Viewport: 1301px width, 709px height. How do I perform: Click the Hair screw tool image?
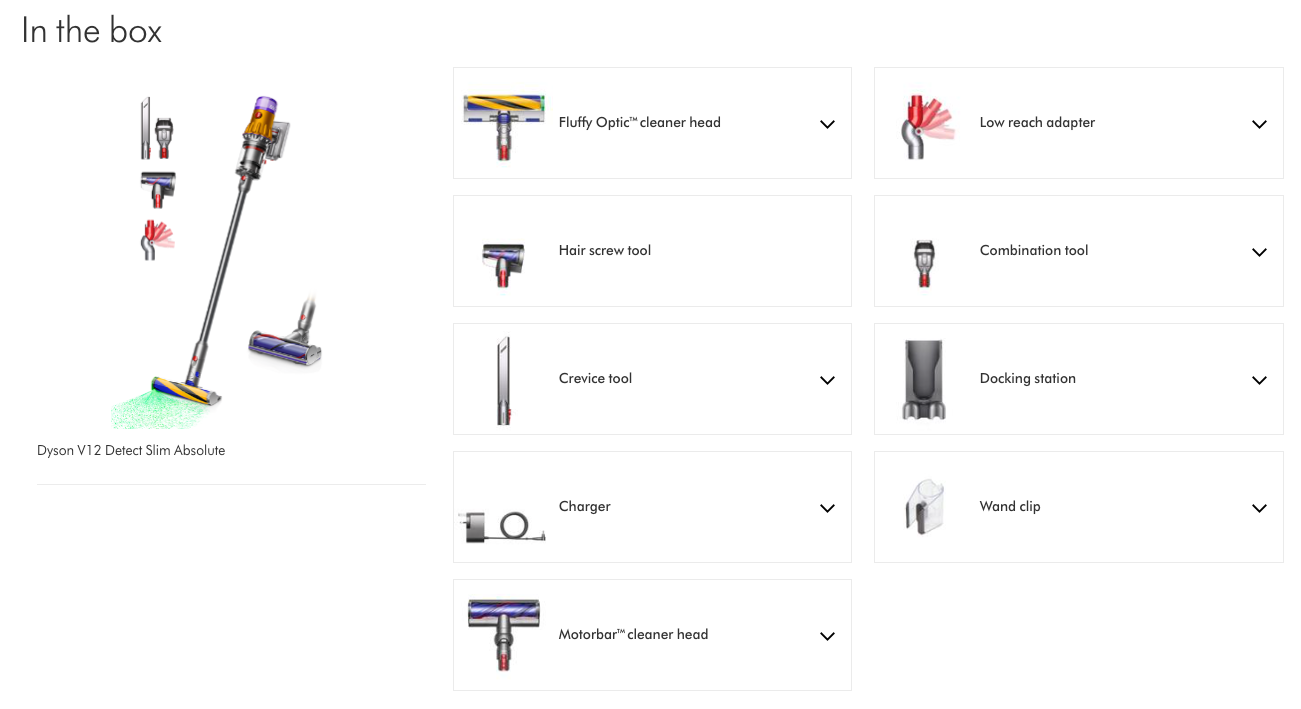[504, 263]
